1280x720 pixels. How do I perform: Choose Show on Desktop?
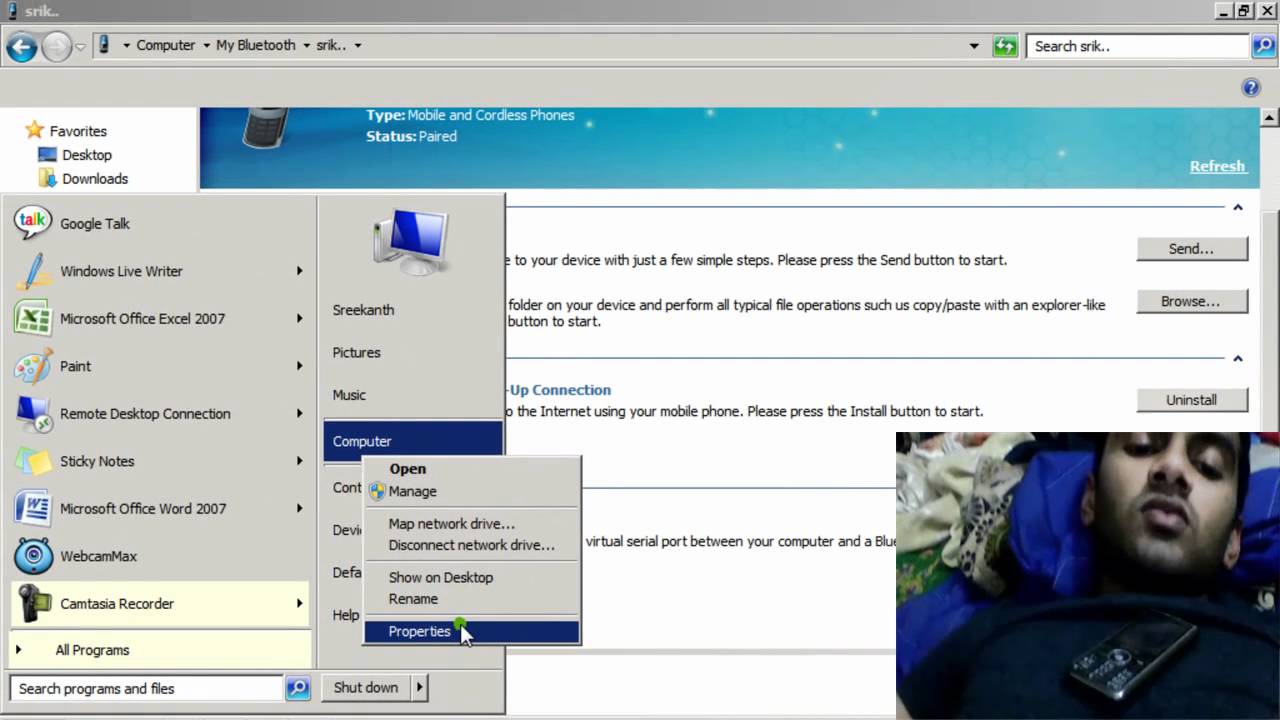[471, 577]
